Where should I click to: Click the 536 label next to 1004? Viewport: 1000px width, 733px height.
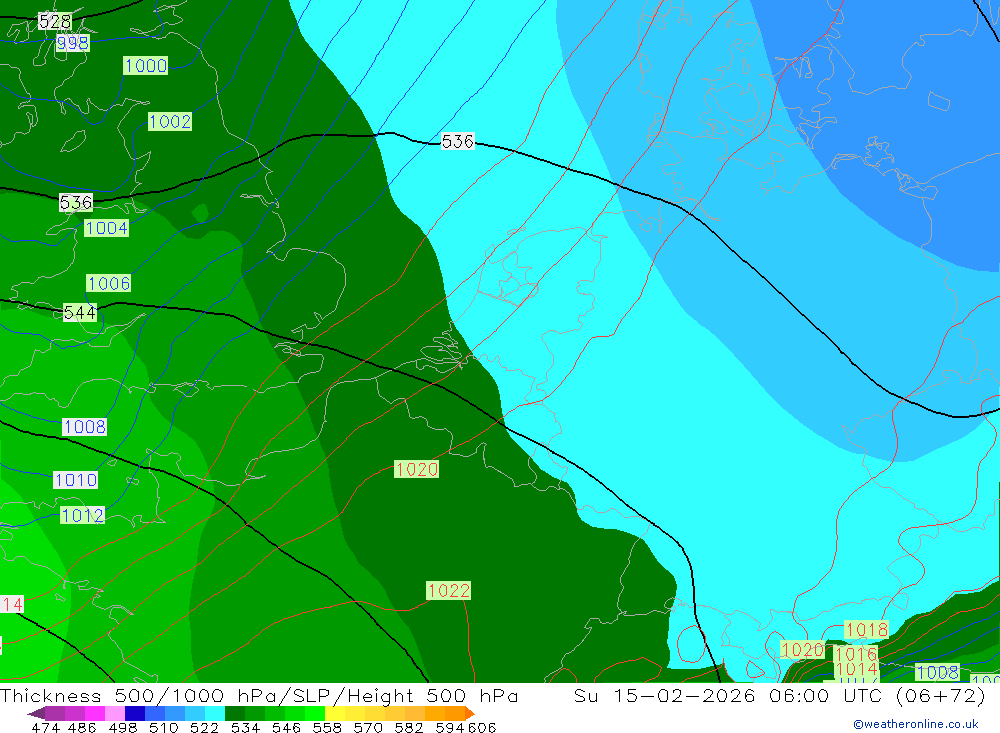pos(76,203)
